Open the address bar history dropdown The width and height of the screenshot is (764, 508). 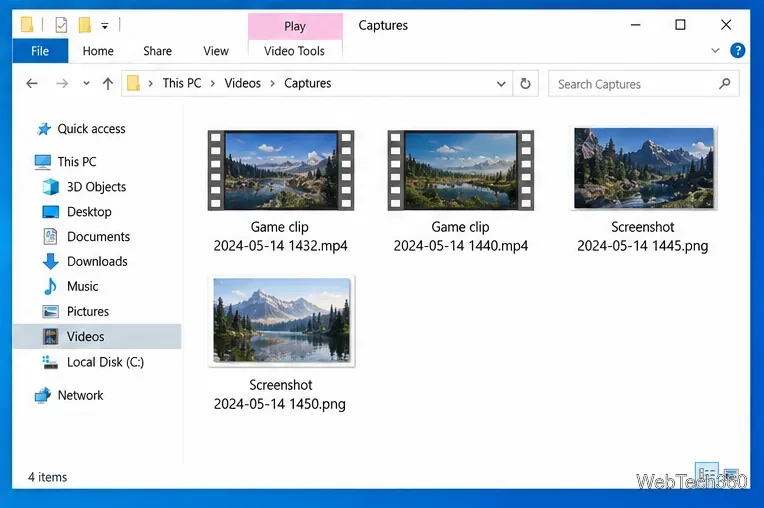coord(501,84)
